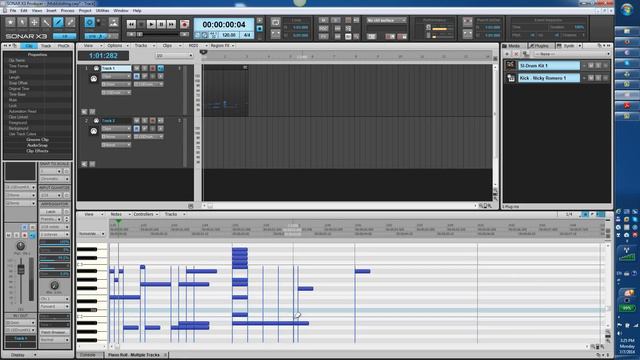Open the SI-Drum Kit 1 synth icon

[x=511, y=65]
